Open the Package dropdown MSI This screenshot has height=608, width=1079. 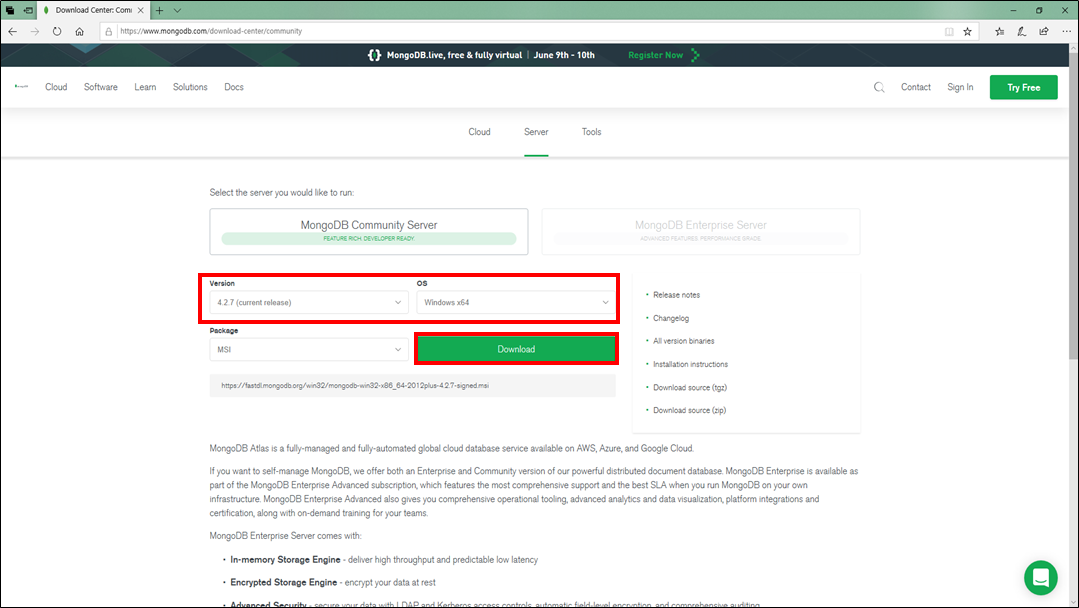click(x=309, y=349)
